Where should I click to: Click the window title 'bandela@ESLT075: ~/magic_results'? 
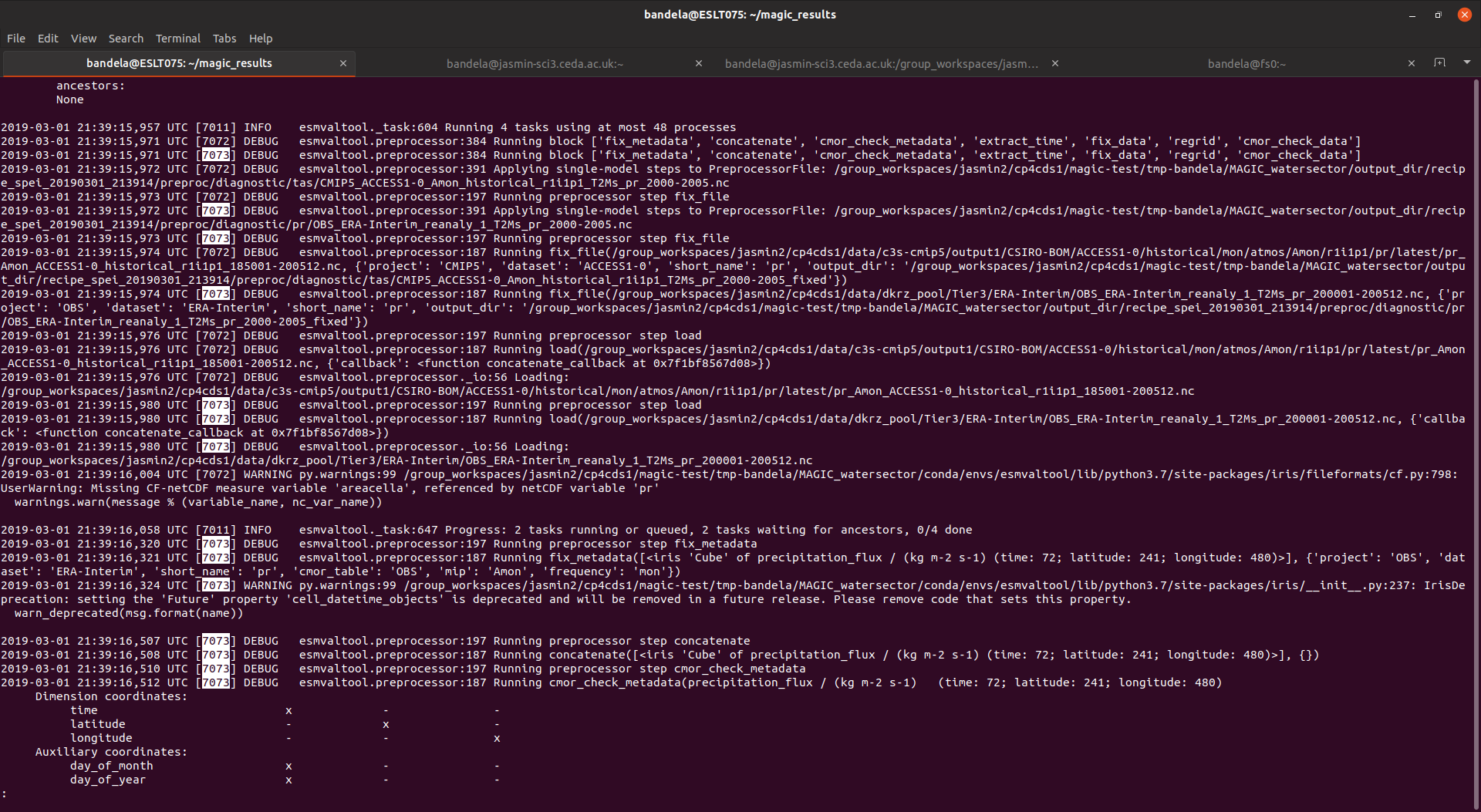pyautogui.click(x=740, y=15)
